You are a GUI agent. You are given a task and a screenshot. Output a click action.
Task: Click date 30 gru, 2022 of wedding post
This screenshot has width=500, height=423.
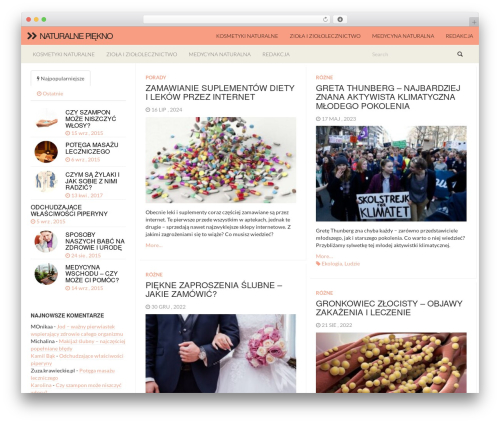click(165, 307)
